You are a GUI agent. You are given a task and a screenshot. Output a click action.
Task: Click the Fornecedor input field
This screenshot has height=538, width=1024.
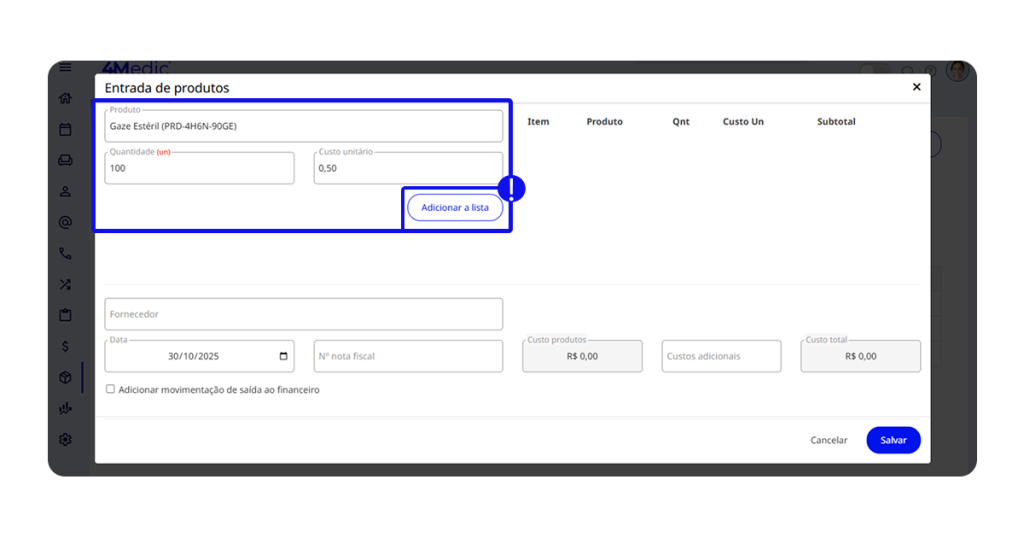[x=303, y=314]
